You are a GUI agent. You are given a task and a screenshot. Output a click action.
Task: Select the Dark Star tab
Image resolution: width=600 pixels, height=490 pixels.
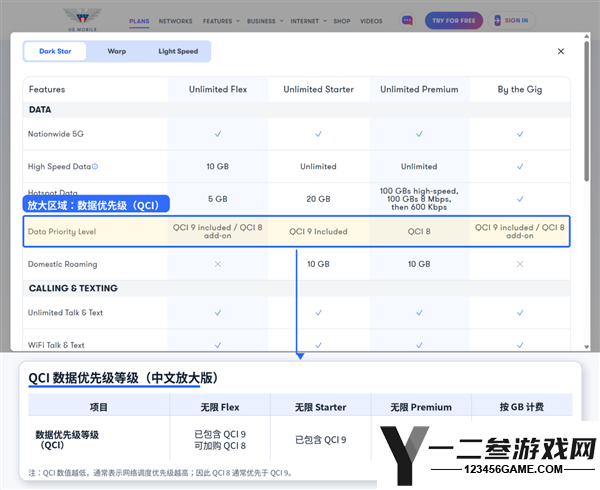click(55, 51)
